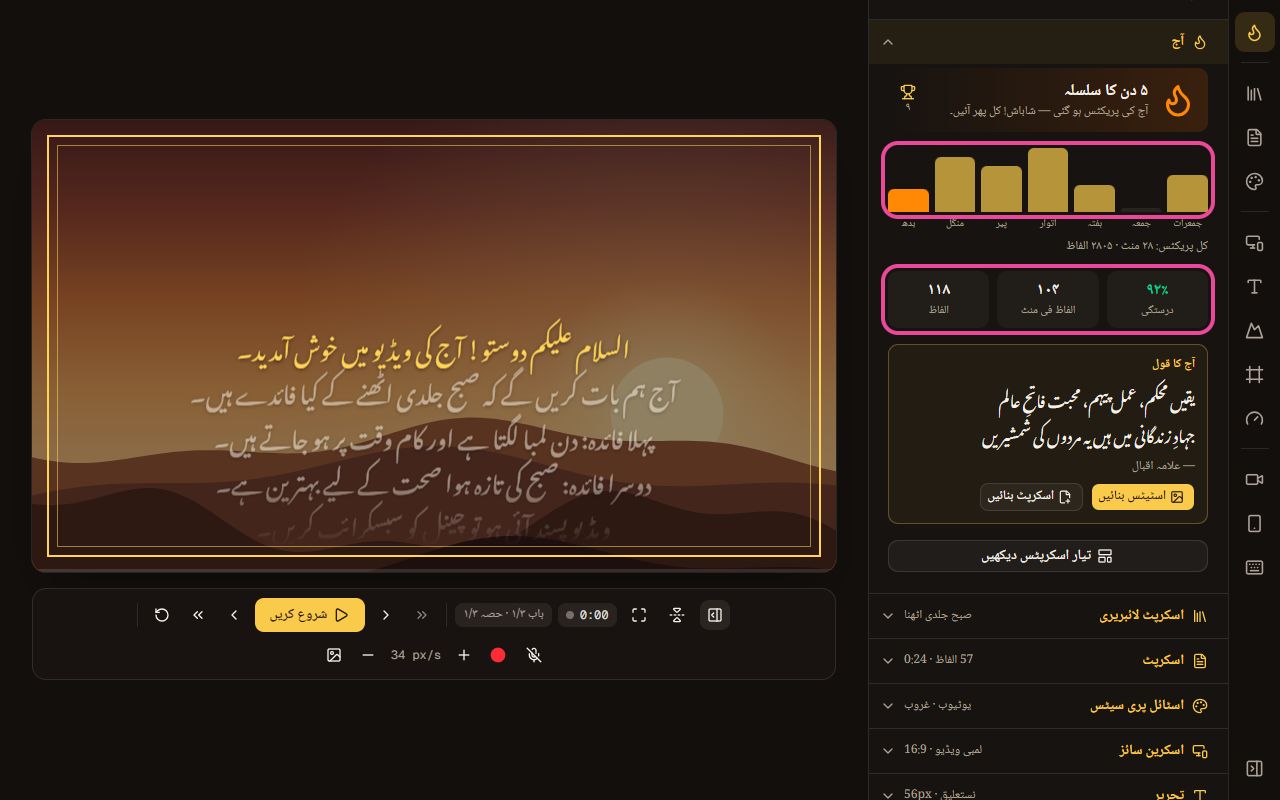This screenshot has height=800, width=1280.
Task: Click the ۱۱۸ الفاظ stat card
Action: [x=938, y=300]
